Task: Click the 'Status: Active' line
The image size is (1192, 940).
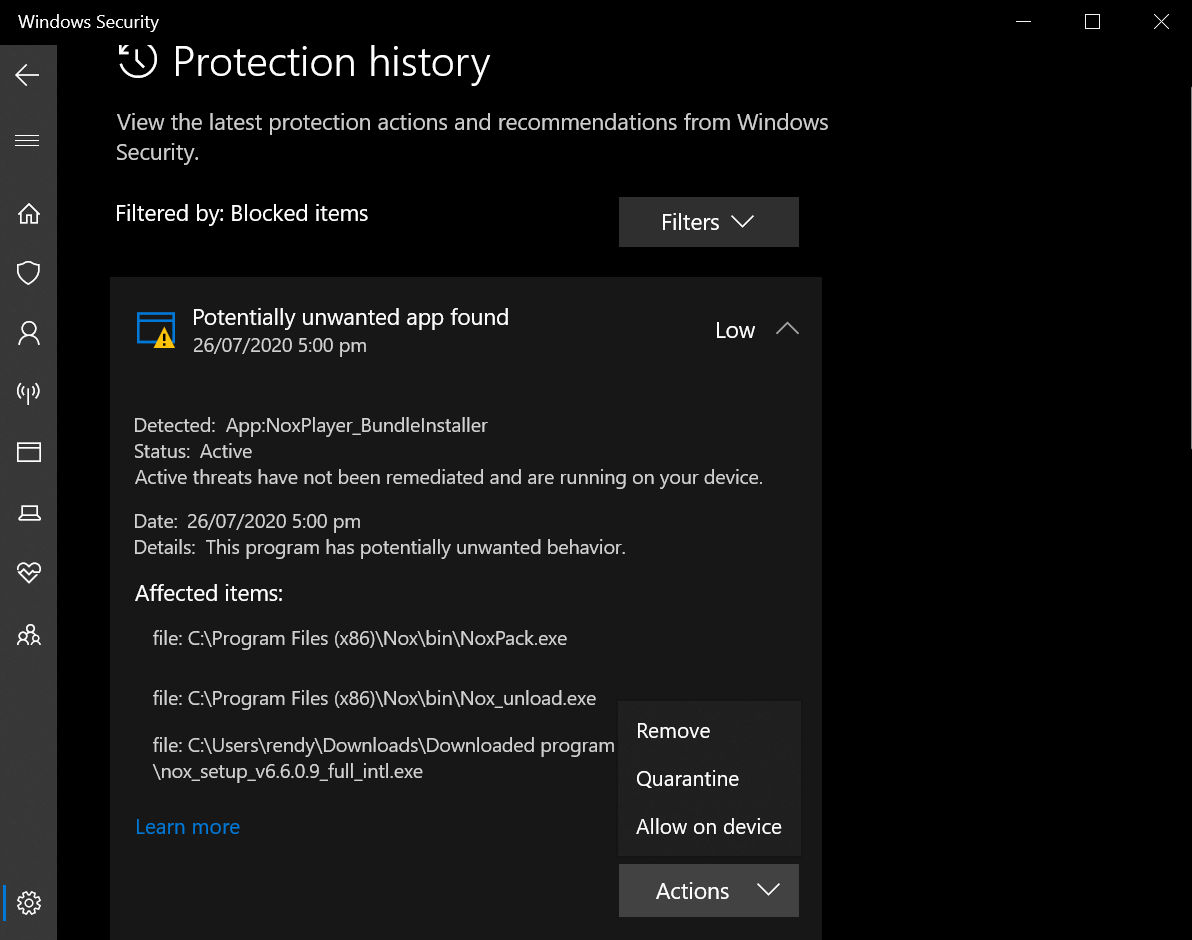Action: pos(193,451)
